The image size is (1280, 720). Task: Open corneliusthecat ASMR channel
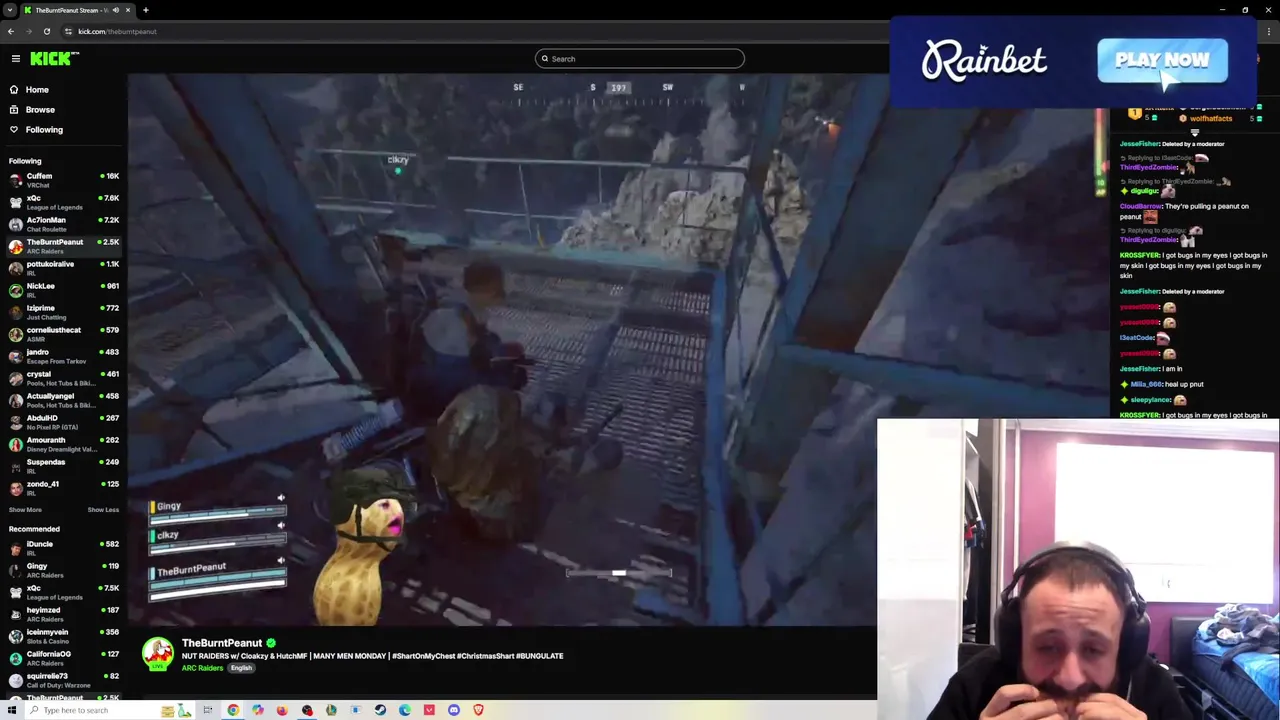coord(63,335)
